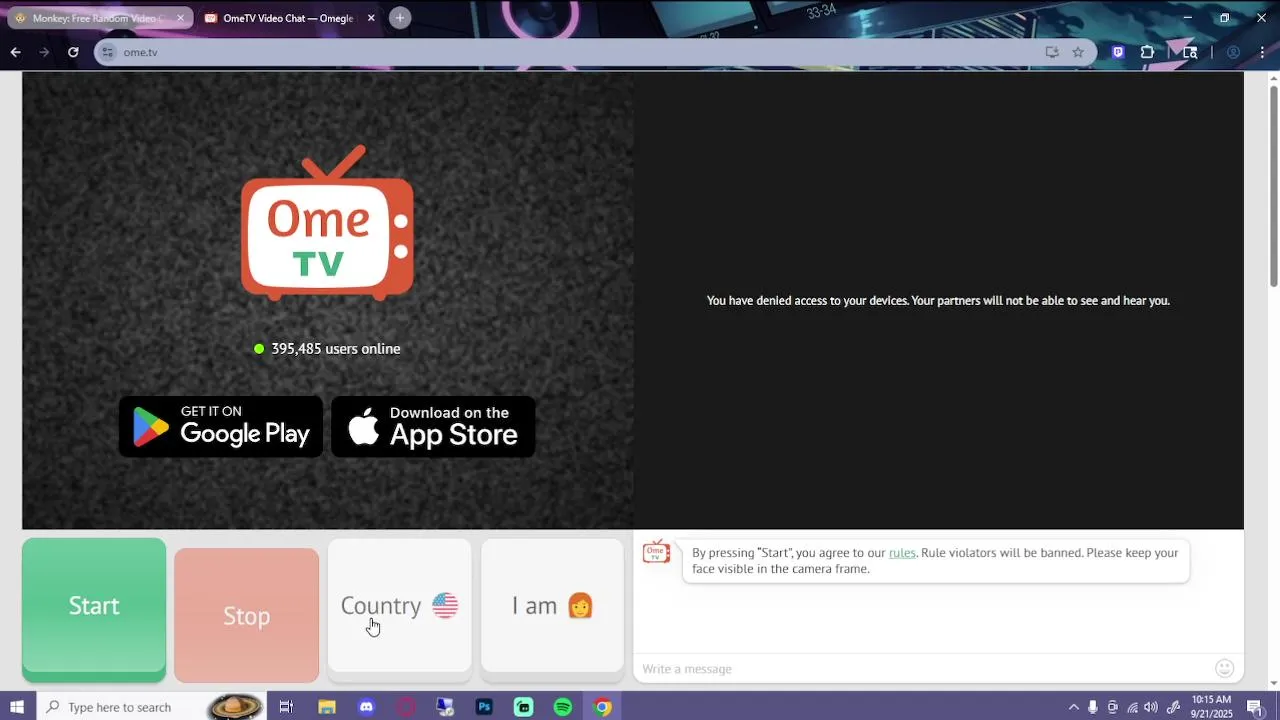Open the taskbar clock showing 10:15 AM
This screenshot has width=1280, height=720.
(x=1211, y=707)
